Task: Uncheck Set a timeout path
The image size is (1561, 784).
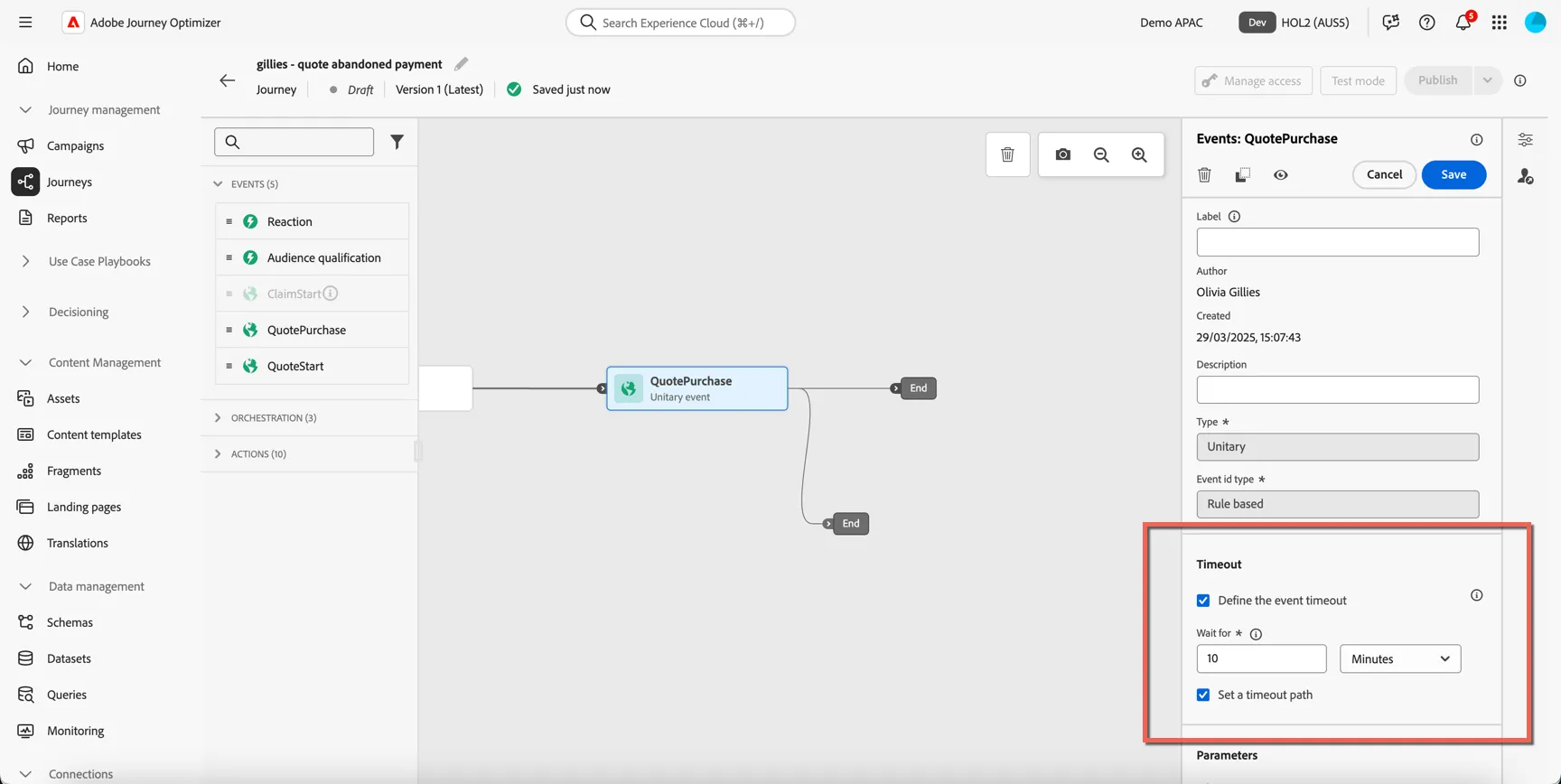Action: 1203,695
